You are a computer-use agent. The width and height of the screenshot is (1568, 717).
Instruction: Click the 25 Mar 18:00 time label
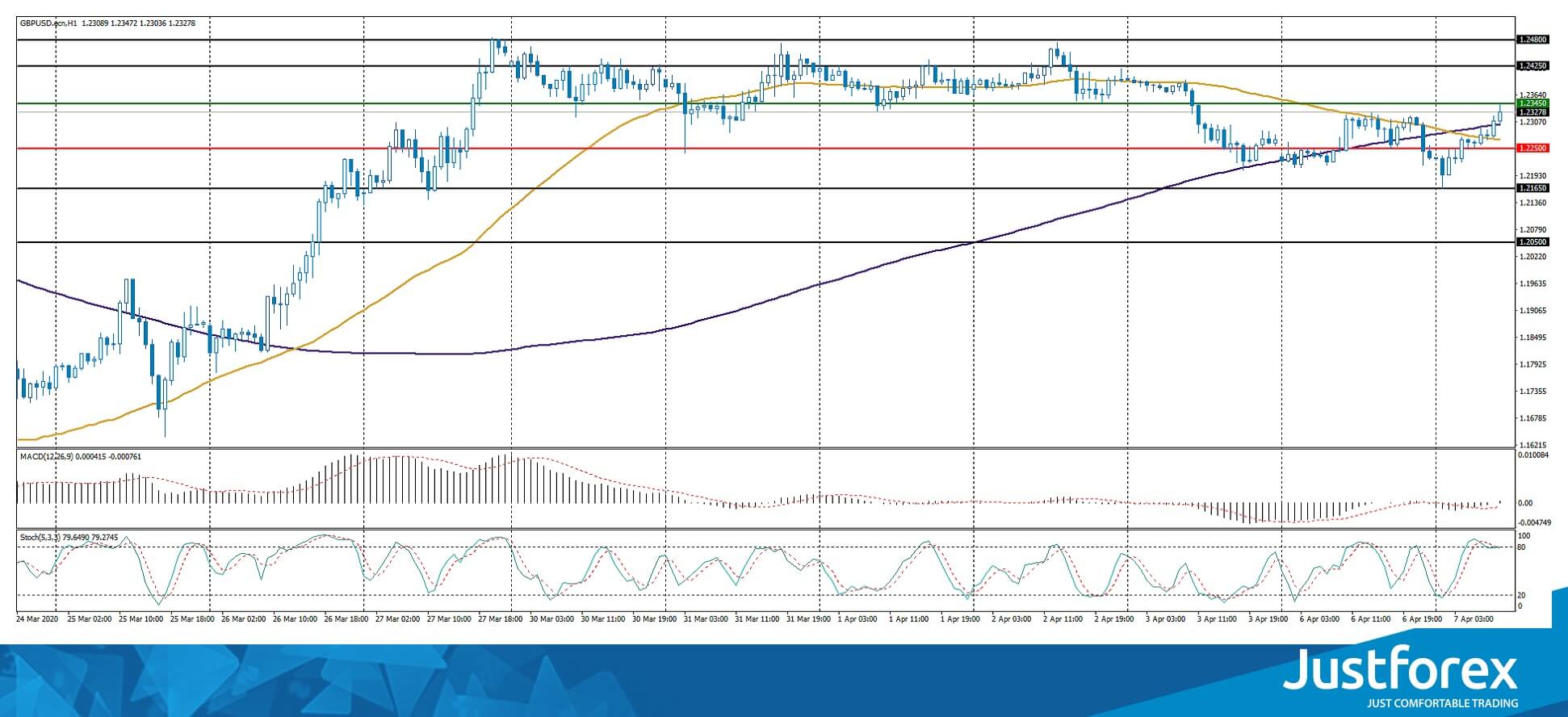point(192,620)
